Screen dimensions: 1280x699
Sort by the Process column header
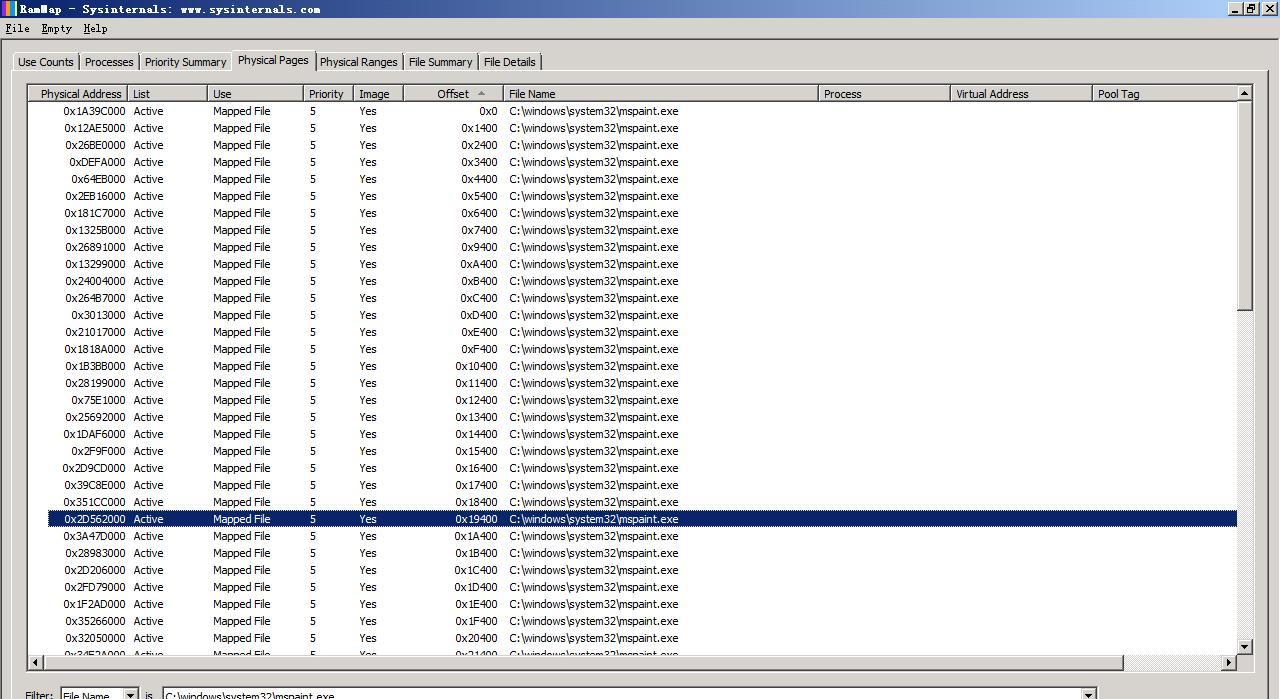pyautogui.click(x=884, y=94)
